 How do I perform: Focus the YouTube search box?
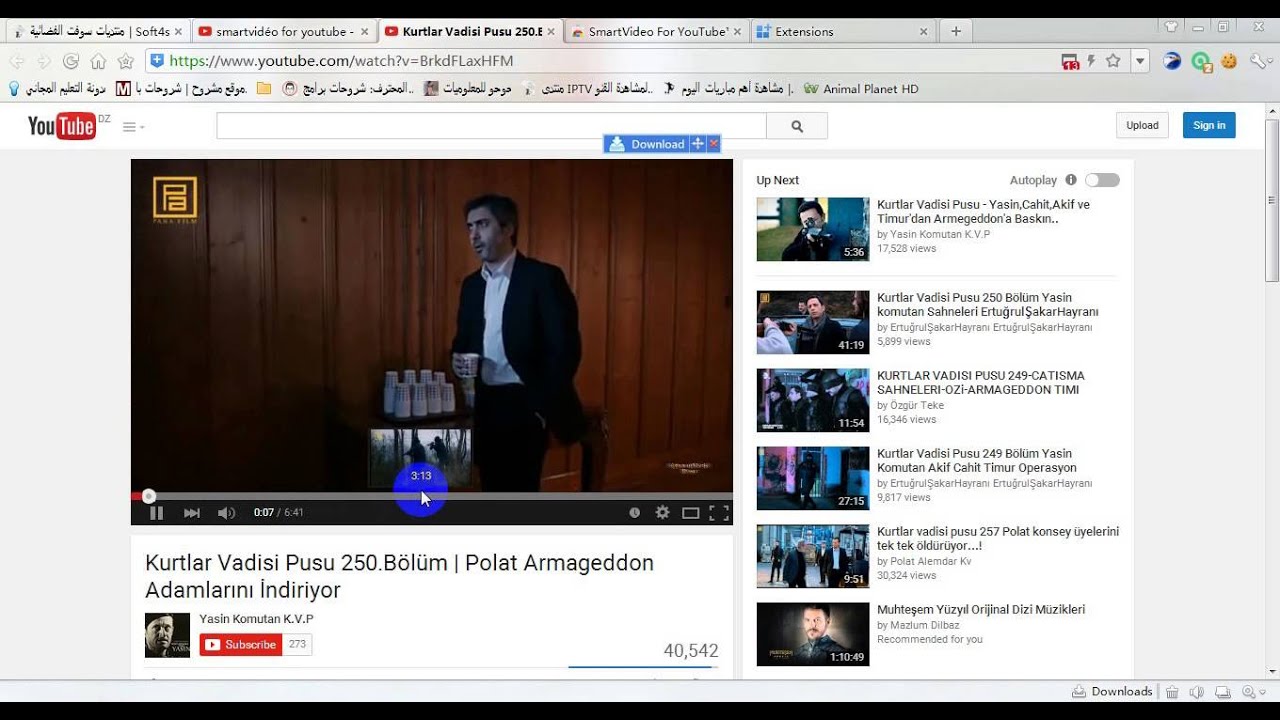491,126
